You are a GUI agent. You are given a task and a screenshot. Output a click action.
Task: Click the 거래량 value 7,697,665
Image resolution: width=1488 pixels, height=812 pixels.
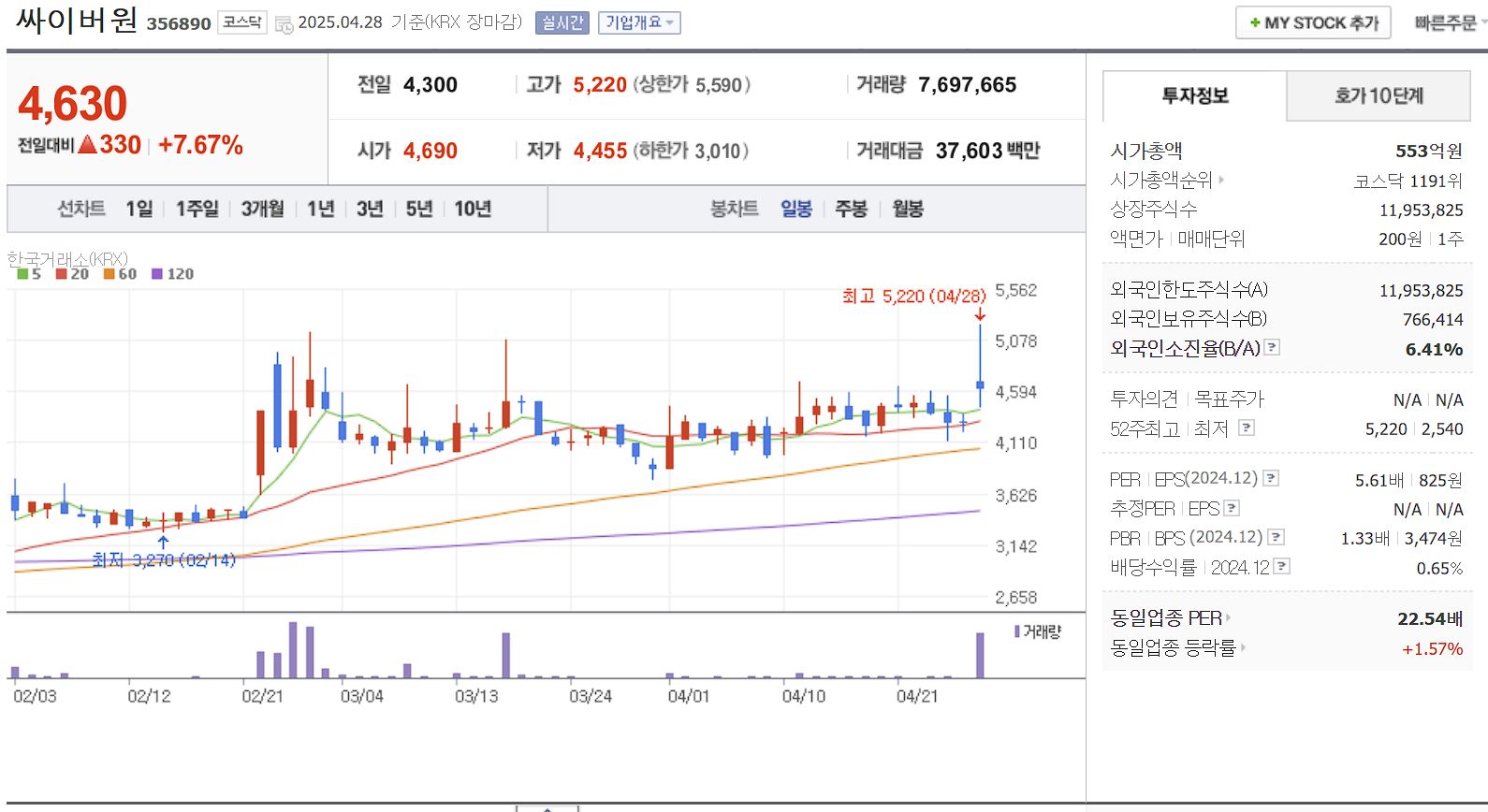967,85
